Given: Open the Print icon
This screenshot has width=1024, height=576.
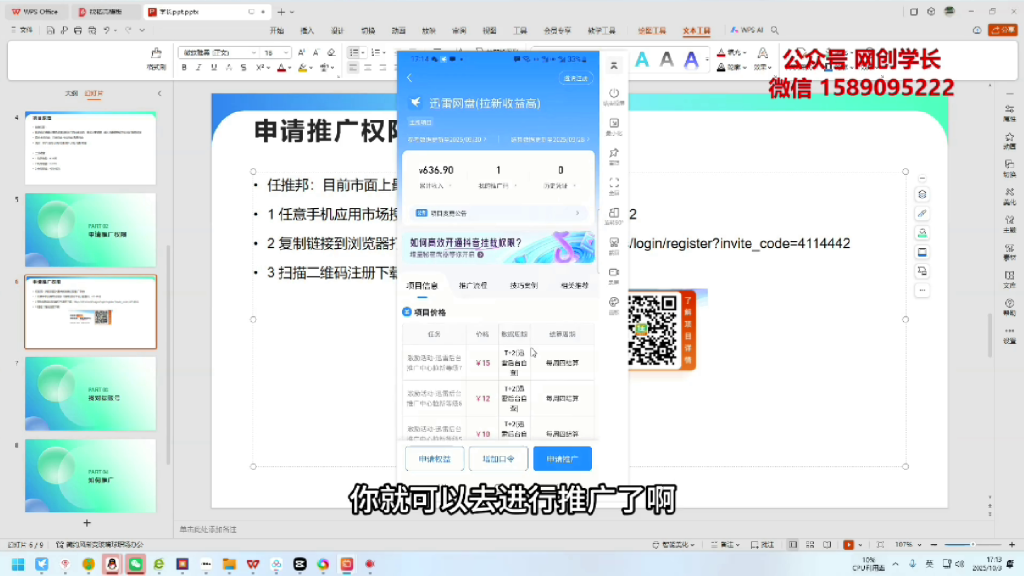Looking at the screenshot, I should click(80, 30).
